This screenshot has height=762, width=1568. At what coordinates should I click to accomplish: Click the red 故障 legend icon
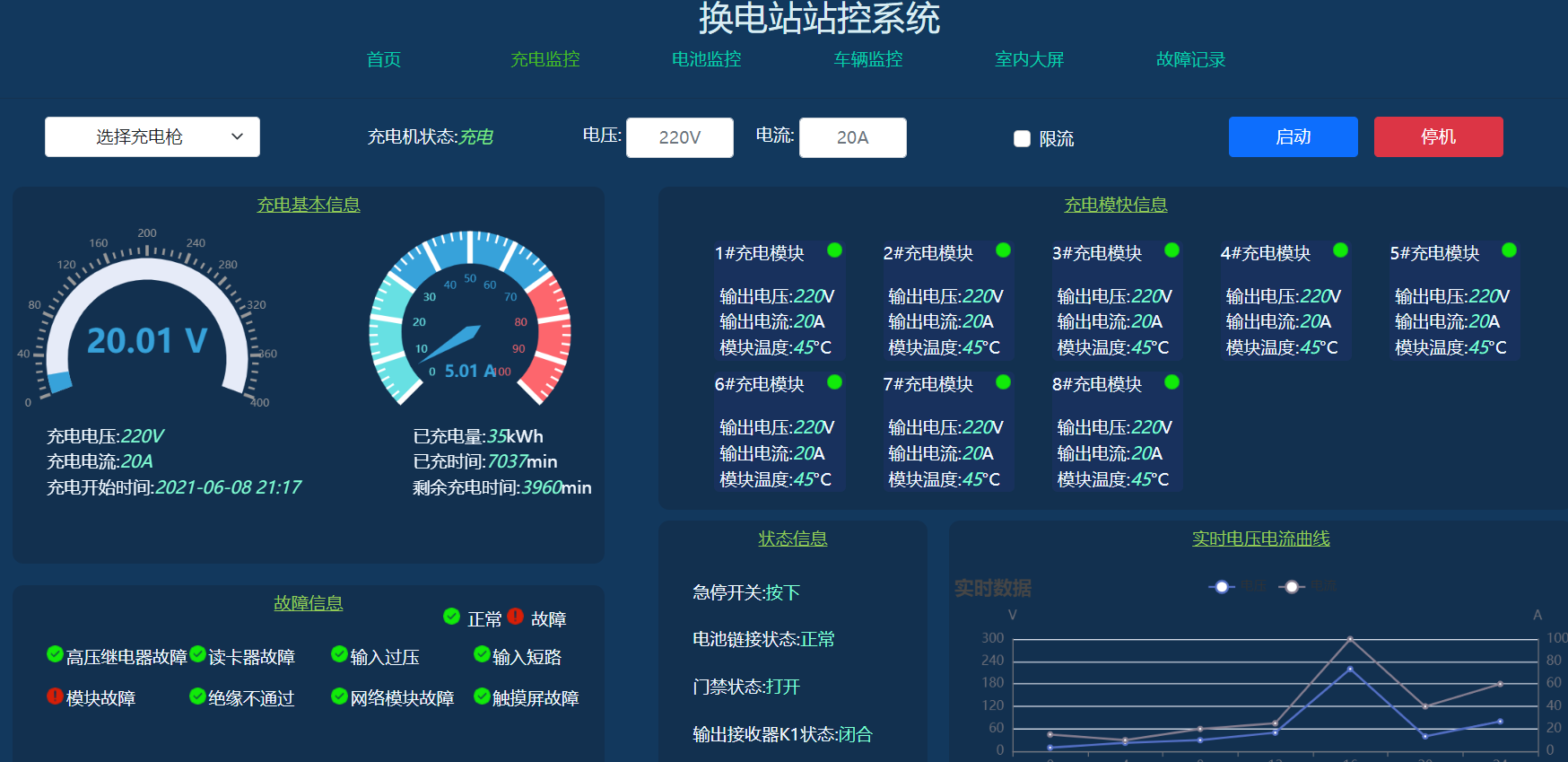[x=515, y=617]
